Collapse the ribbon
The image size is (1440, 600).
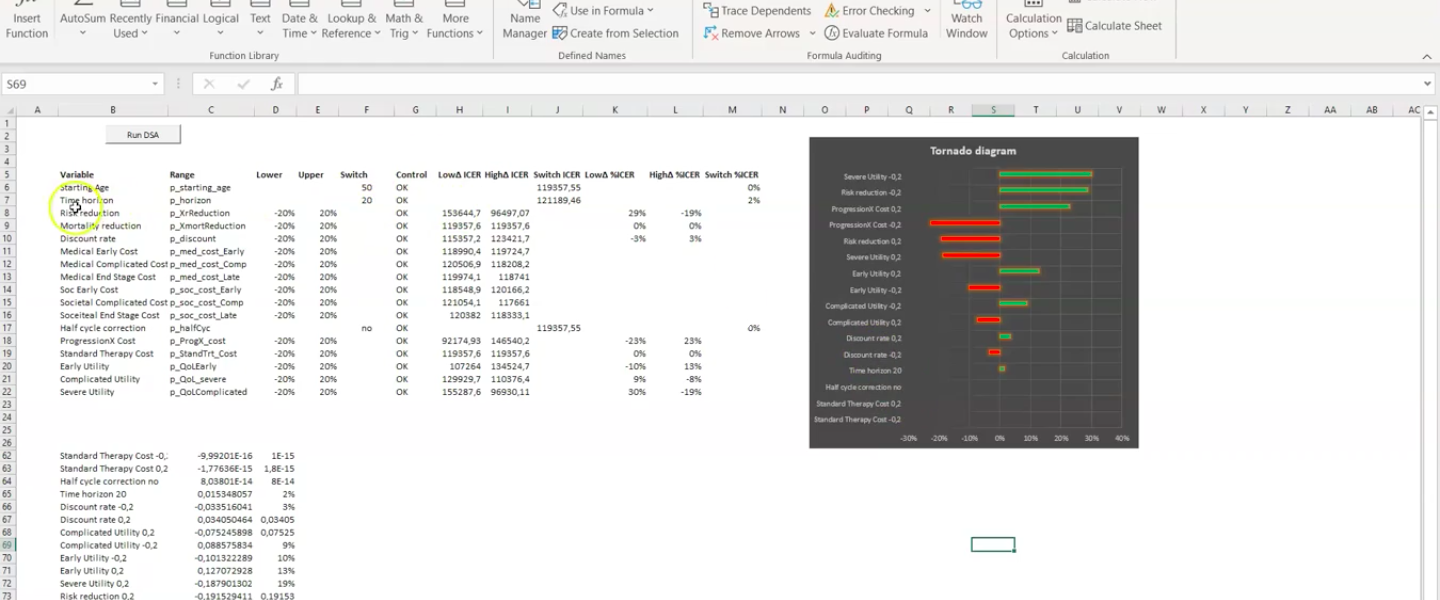pyautogui.click(x=1427, y=55)
